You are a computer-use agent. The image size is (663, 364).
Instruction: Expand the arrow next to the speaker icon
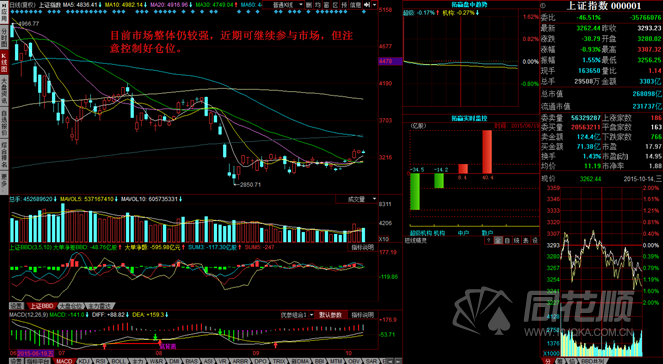click(375, 5)
